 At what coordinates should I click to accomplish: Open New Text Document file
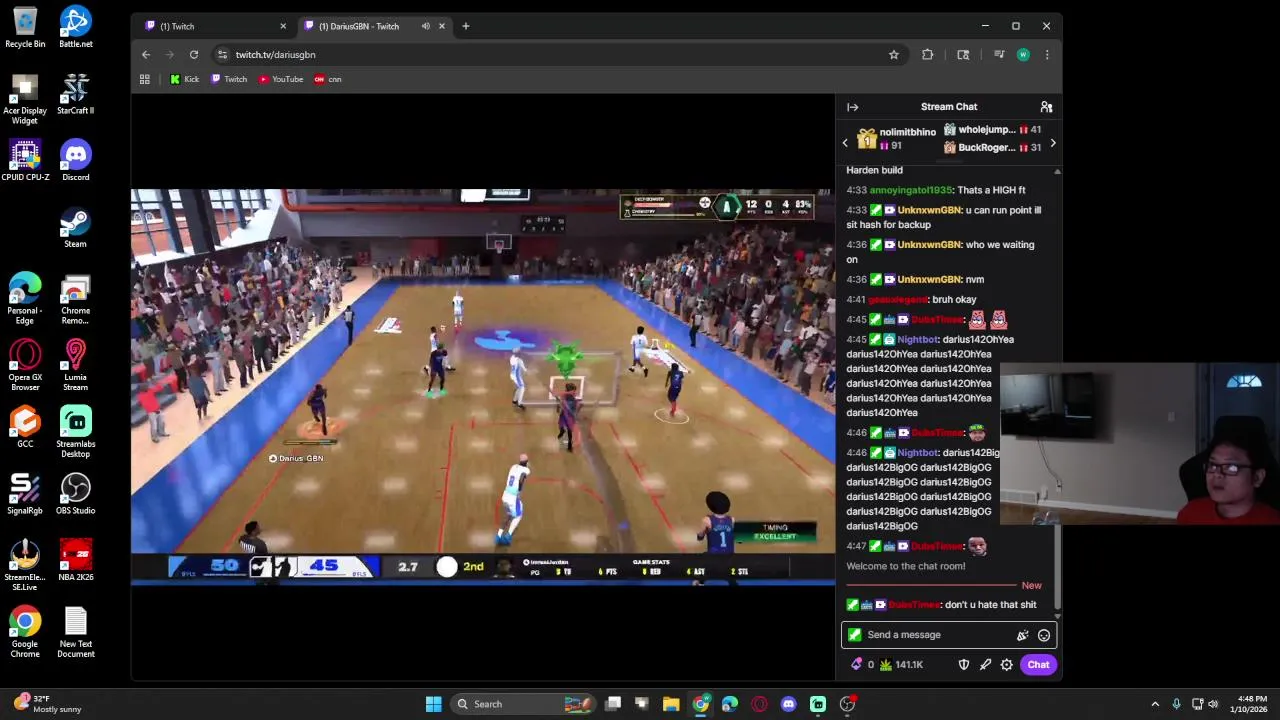coord(75,633)
